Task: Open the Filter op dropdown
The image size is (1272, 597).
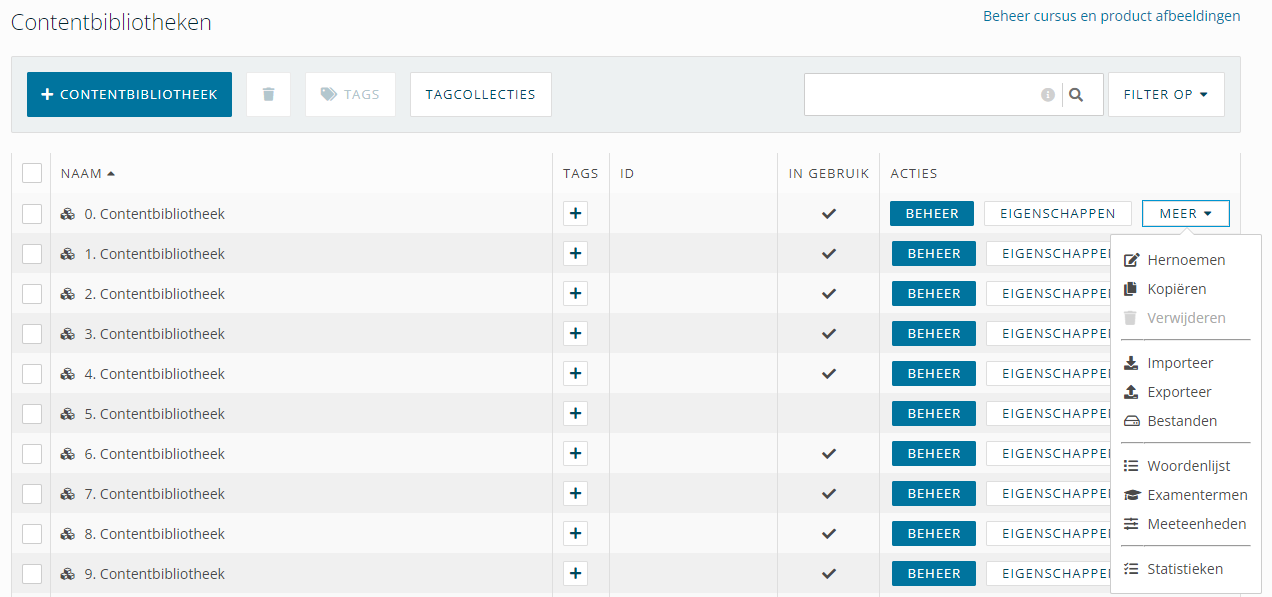Action: tap(1166, 94)
